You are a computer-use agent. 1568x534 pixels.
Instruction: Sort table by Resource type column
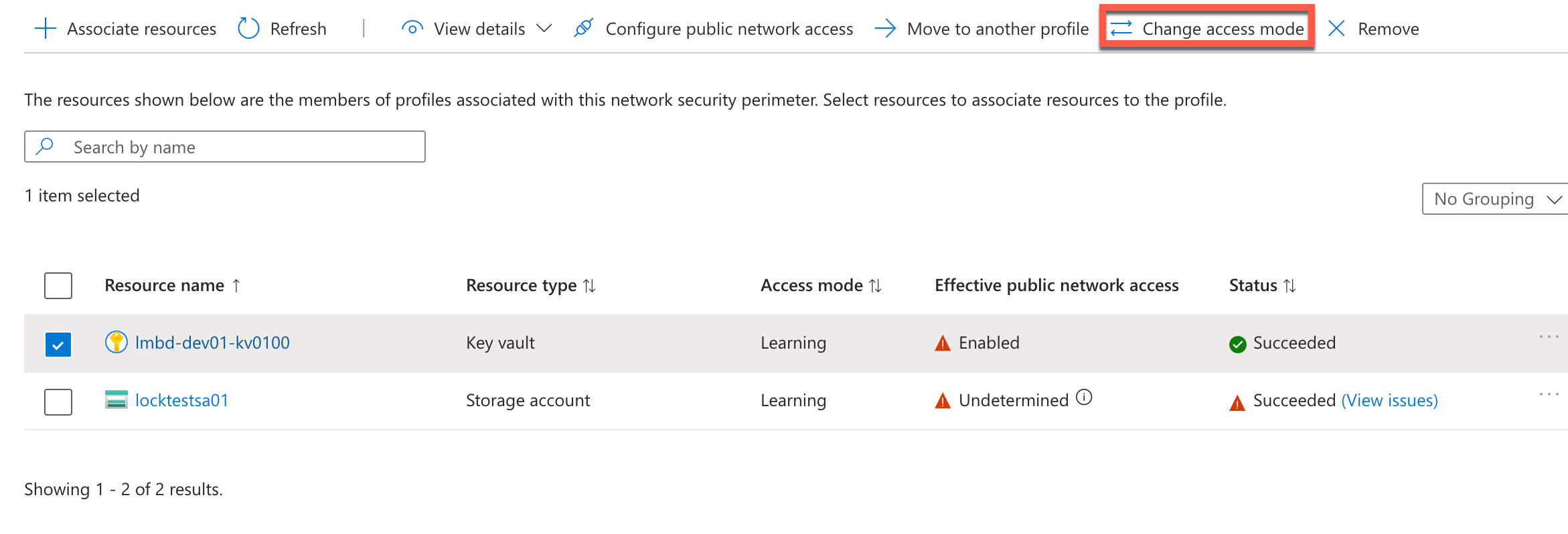pyautogui.click(x=589, y=286)
